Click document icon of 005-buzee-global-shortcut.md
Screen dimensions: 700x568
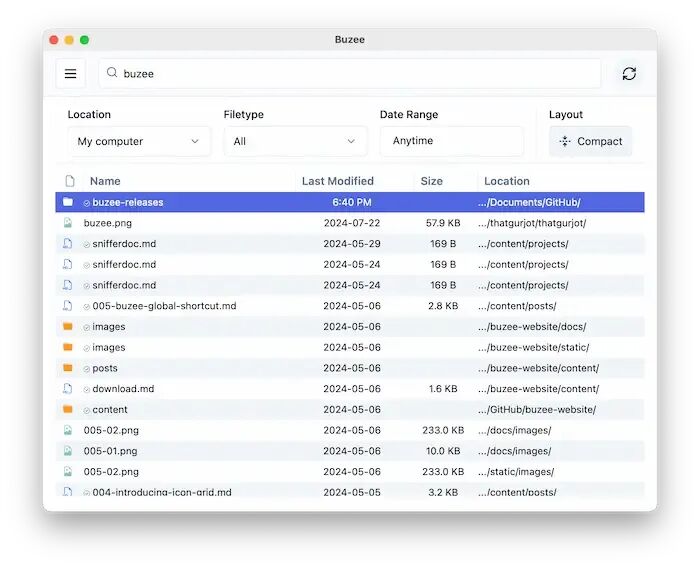[x=67, y=305]
